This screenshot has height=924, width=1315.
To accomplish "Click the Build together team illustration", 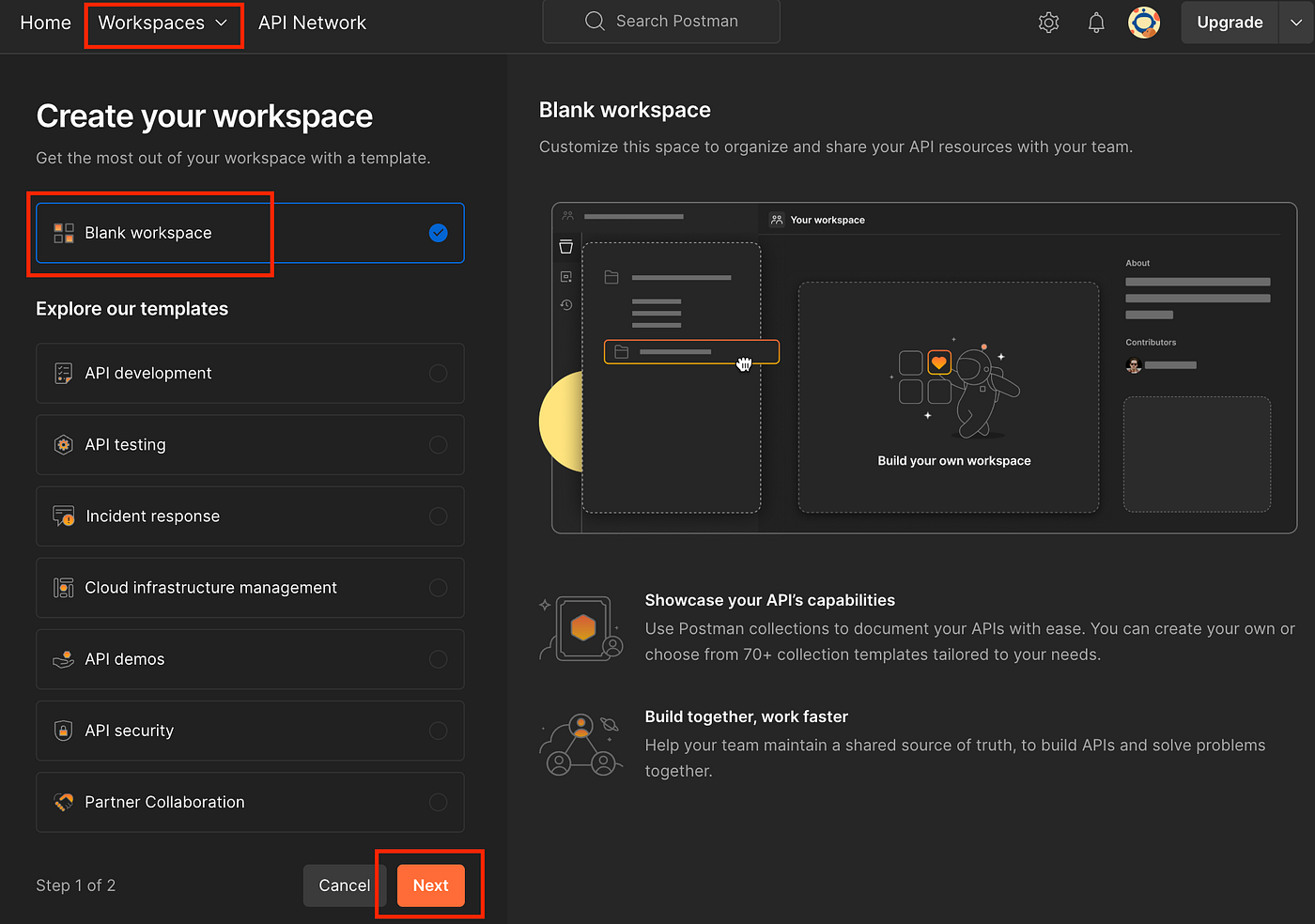I will [581, 745].
